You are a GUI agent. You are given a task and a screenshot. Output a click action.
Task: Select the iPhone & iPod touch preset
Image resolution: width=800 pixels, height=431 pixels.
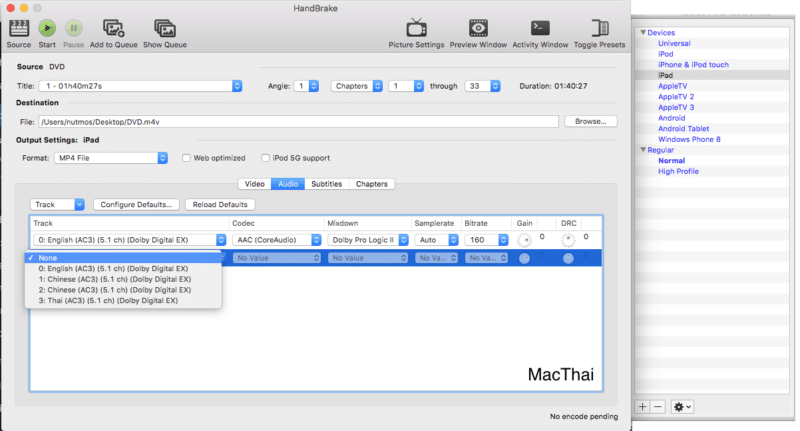pyautogui.click(x=693, y=65)
